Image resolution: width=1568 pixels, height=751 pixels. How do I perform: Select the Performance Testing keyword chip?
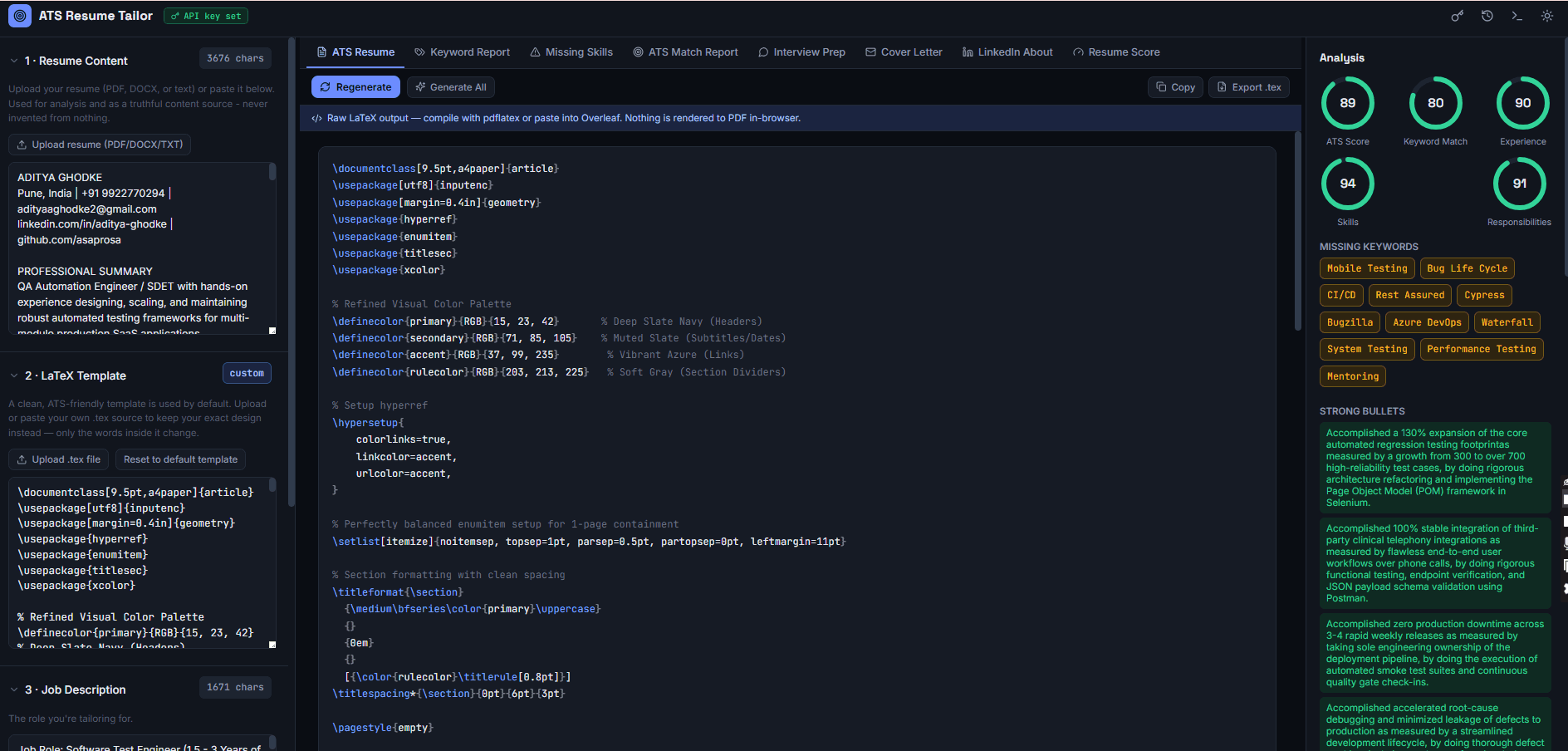(x=1482, y=349)
